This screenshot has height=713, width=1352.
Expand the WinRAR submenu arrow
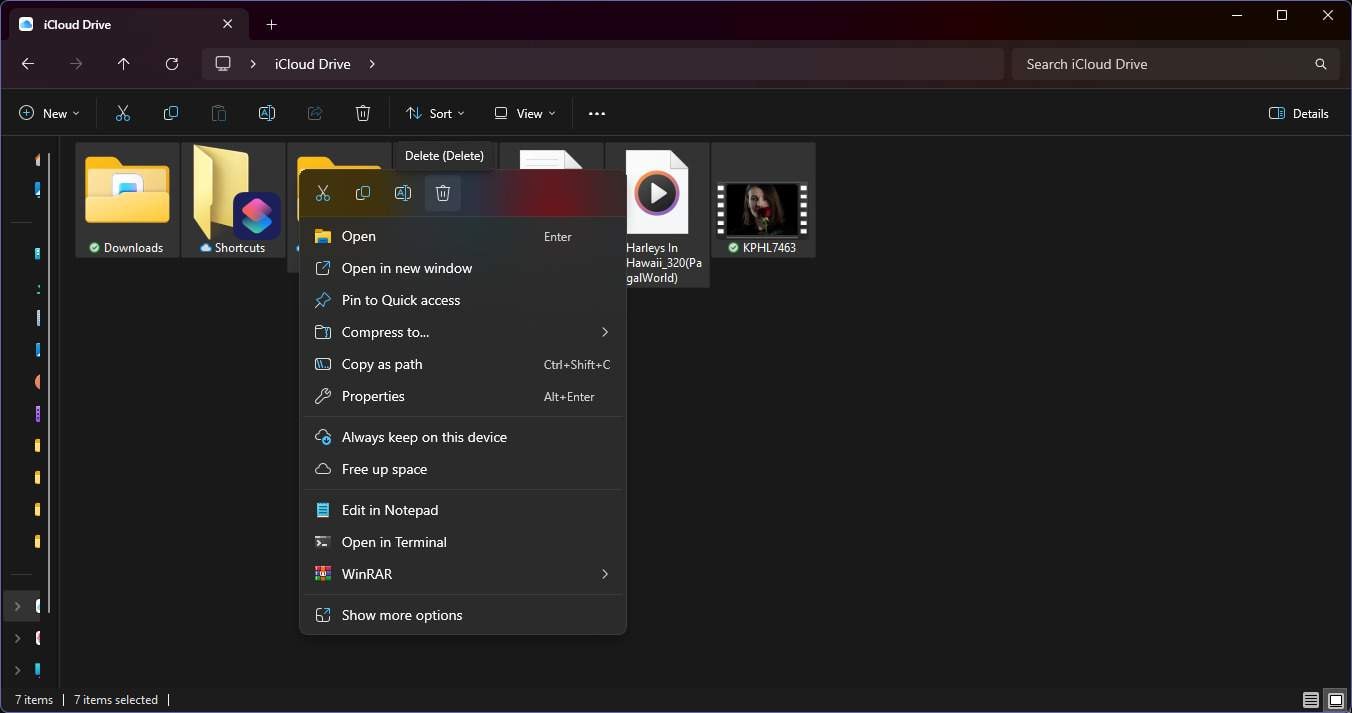605,574
